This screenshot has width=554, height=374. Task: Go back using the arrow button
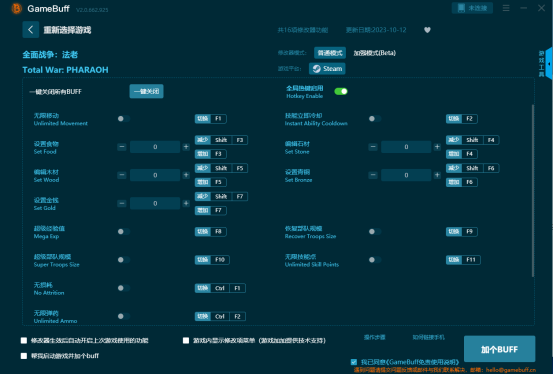31,30
